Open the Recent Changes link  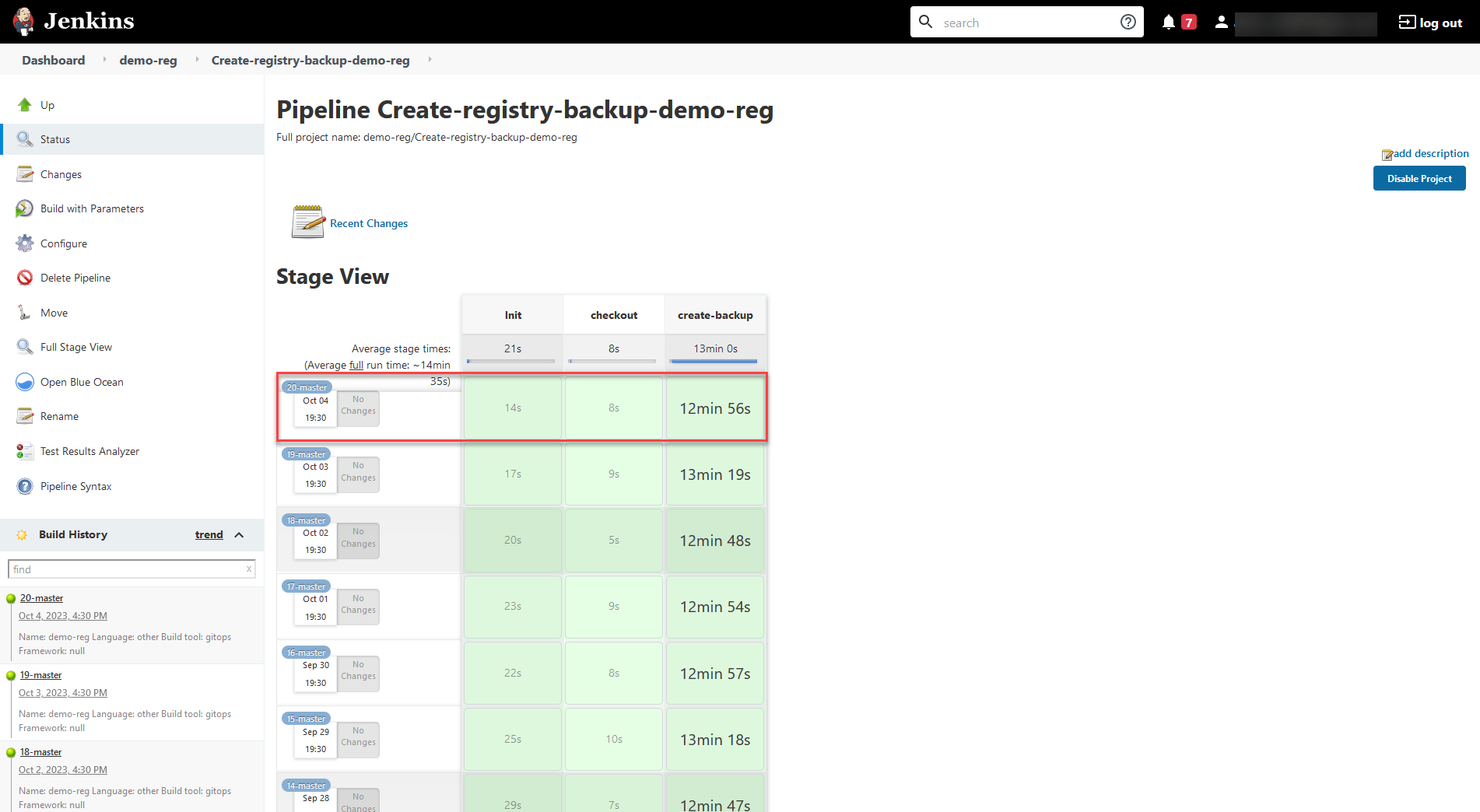369,223
